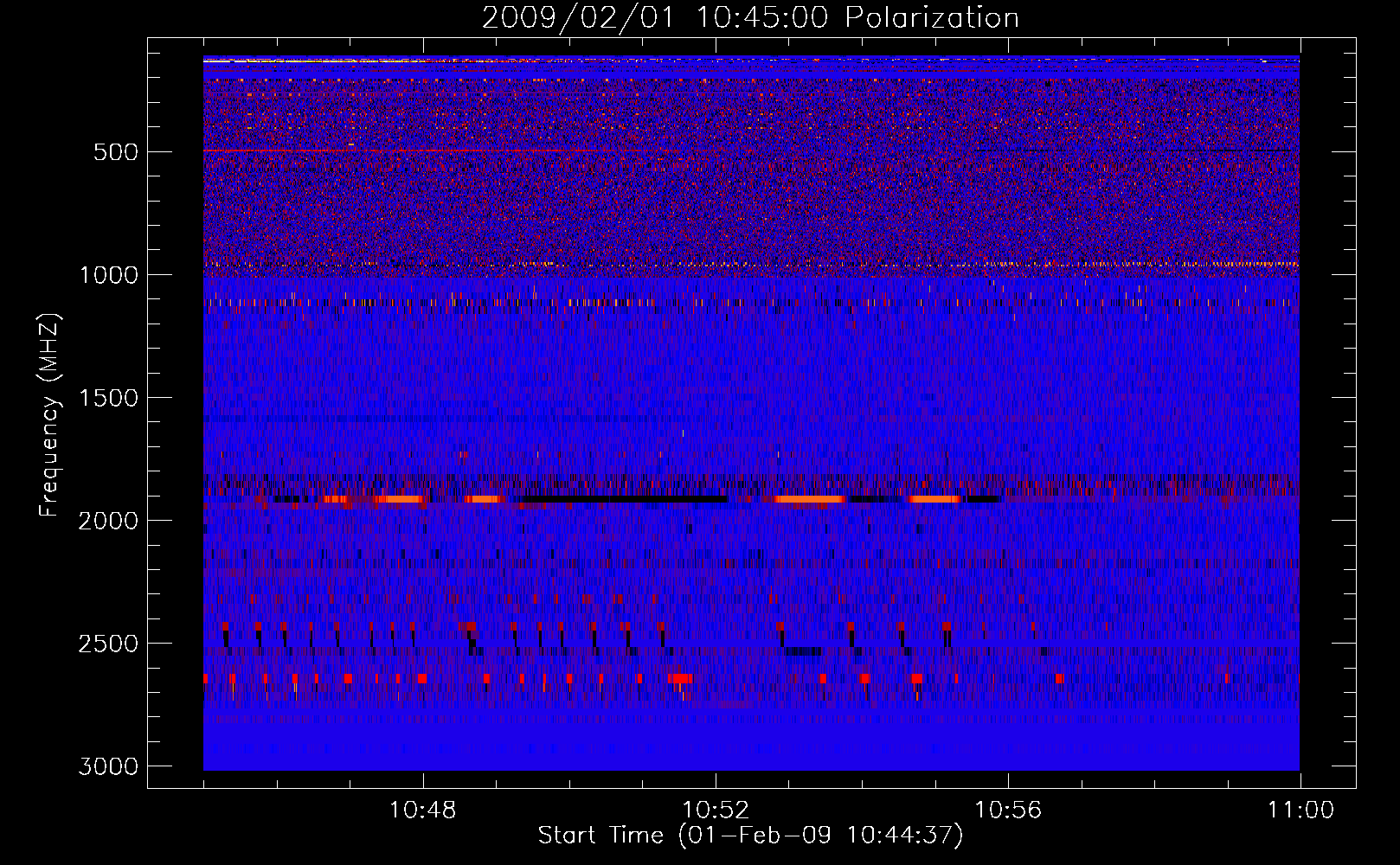The image size is (1400, 865).
Task: Click the plot title '2009/02/01 10:45:00 Polarization'
Action: [x=750, y=17]
